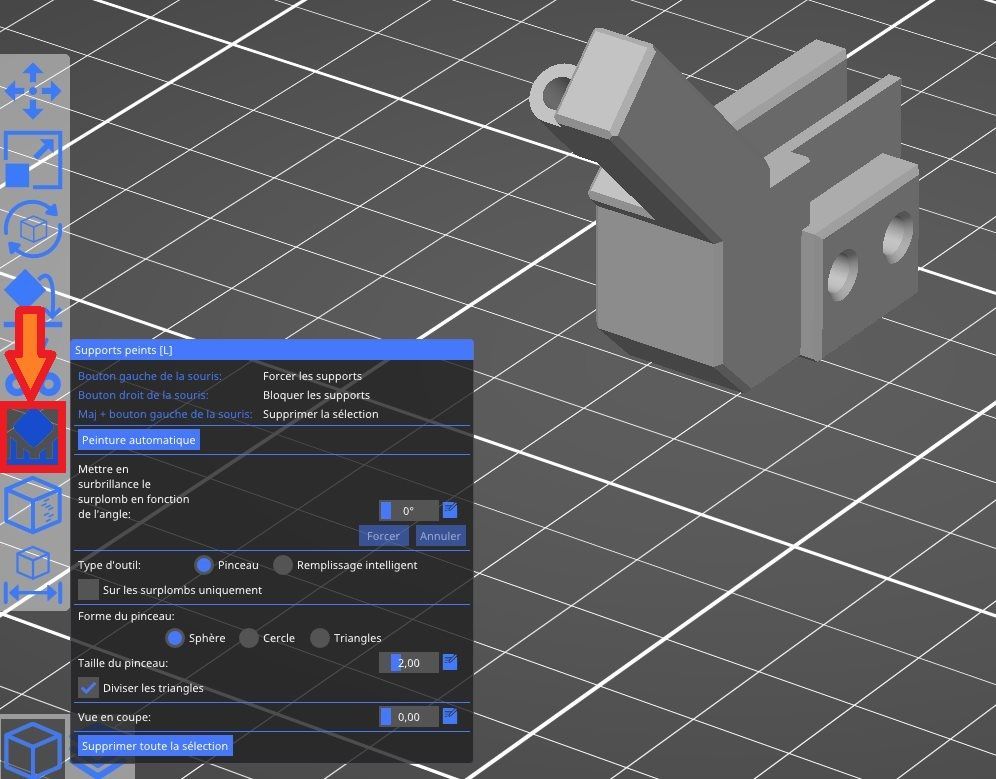Choose the Sphère brush shape

174,638
